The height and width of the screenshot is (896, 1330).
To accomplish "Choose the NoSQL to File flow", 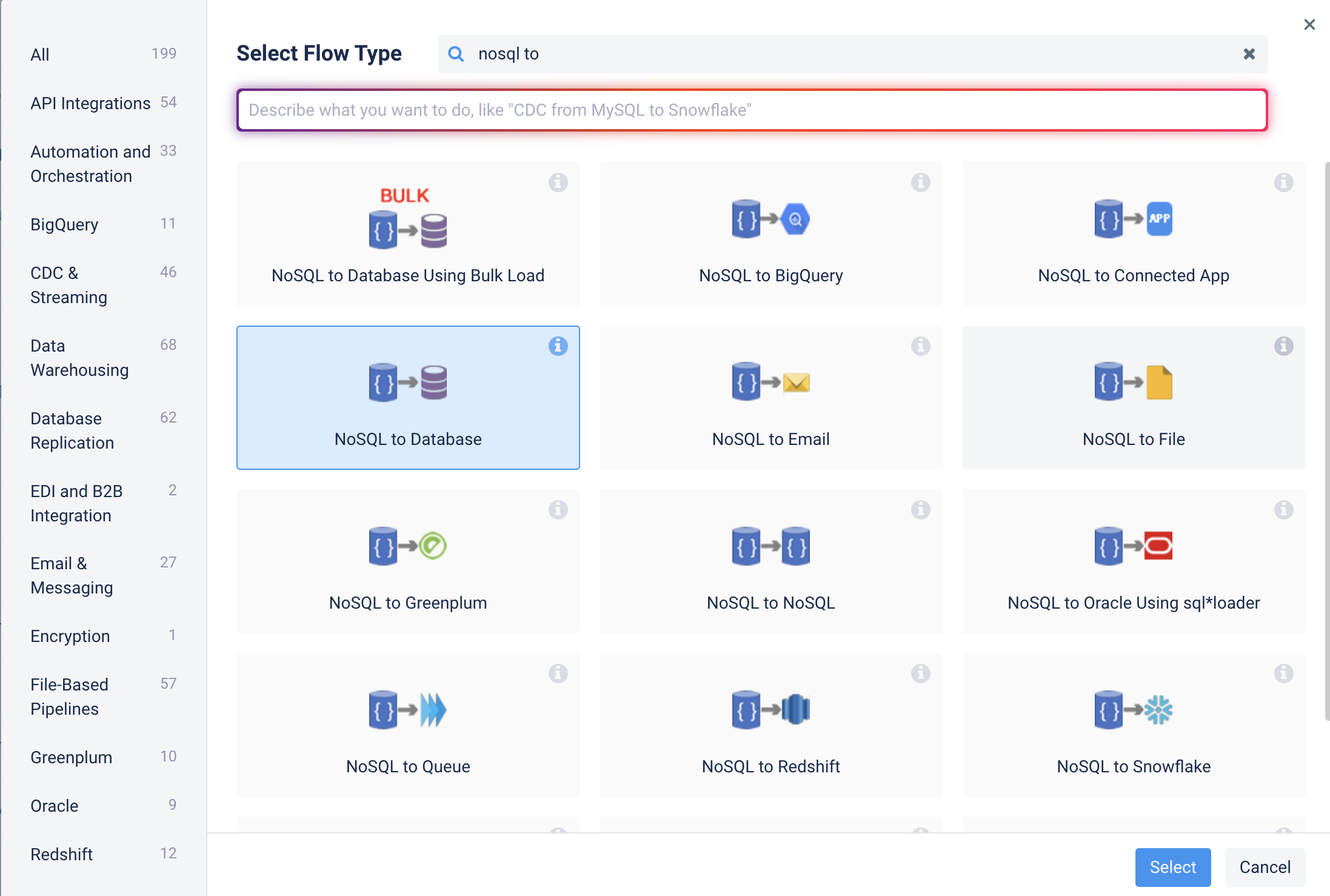I will pos(1134,398).
